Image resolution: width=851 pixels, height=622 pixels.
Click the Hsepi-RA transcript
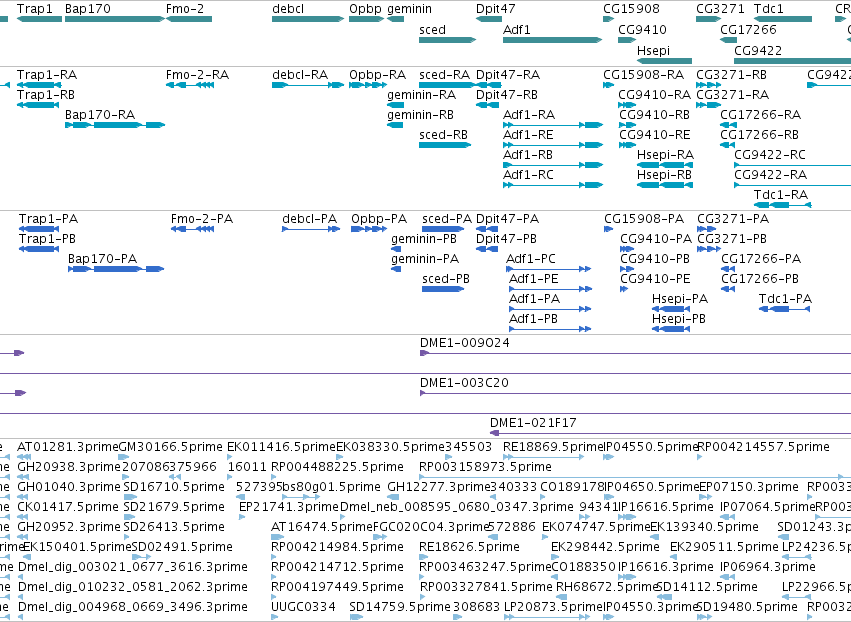(x=664, y=165)
